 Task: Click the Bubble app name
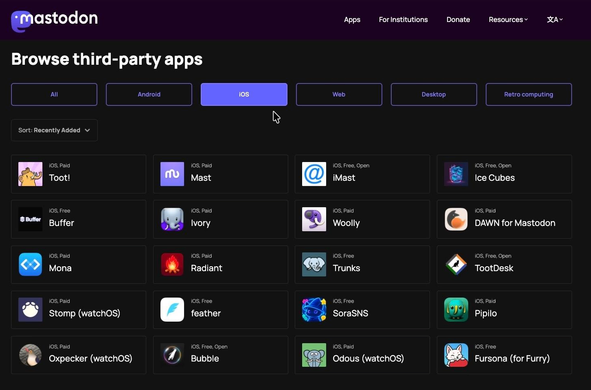[205, 359]
